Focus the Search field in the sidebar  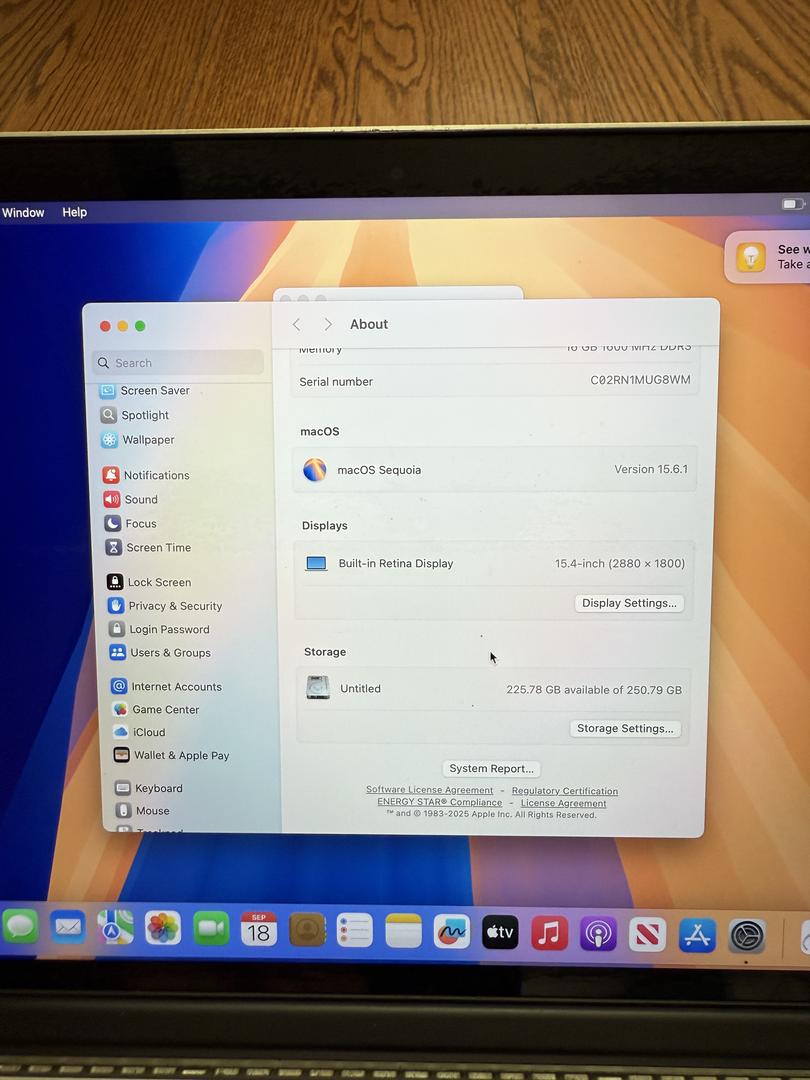point(178,362)
